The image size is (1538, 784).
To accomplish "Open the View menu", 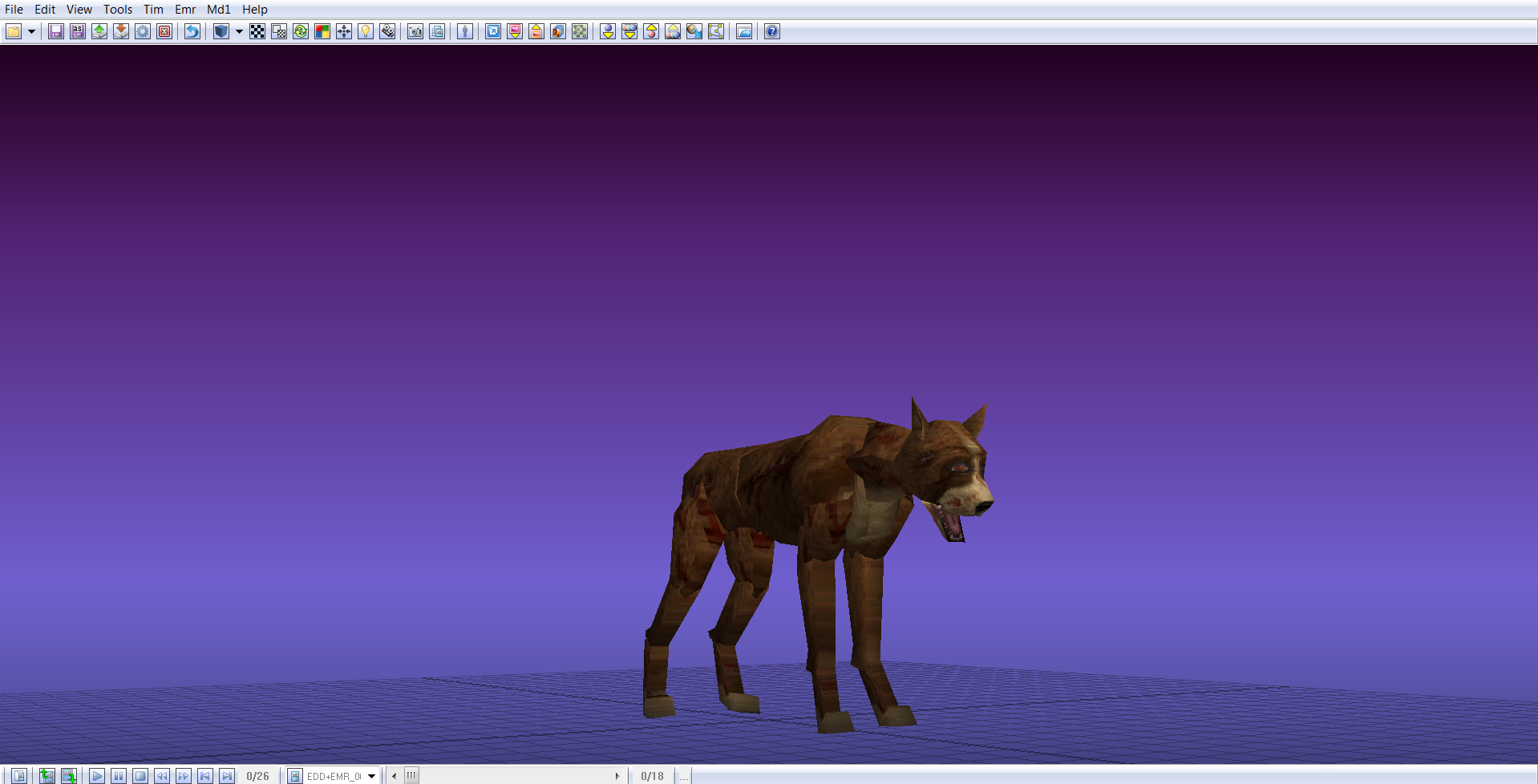I will (79, 10).
